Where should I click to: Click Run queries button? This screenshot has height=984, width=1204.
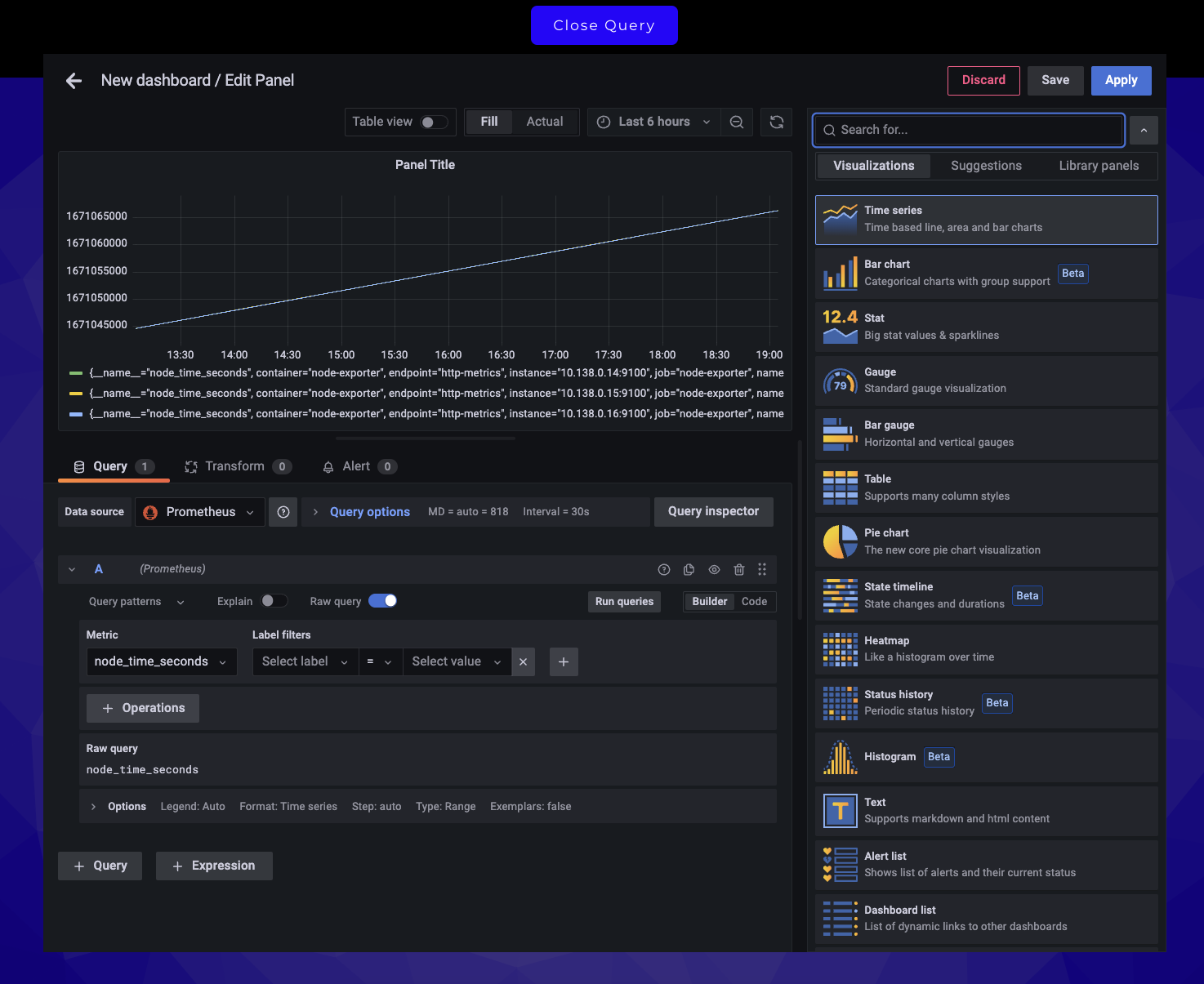[x=624, y=602]
